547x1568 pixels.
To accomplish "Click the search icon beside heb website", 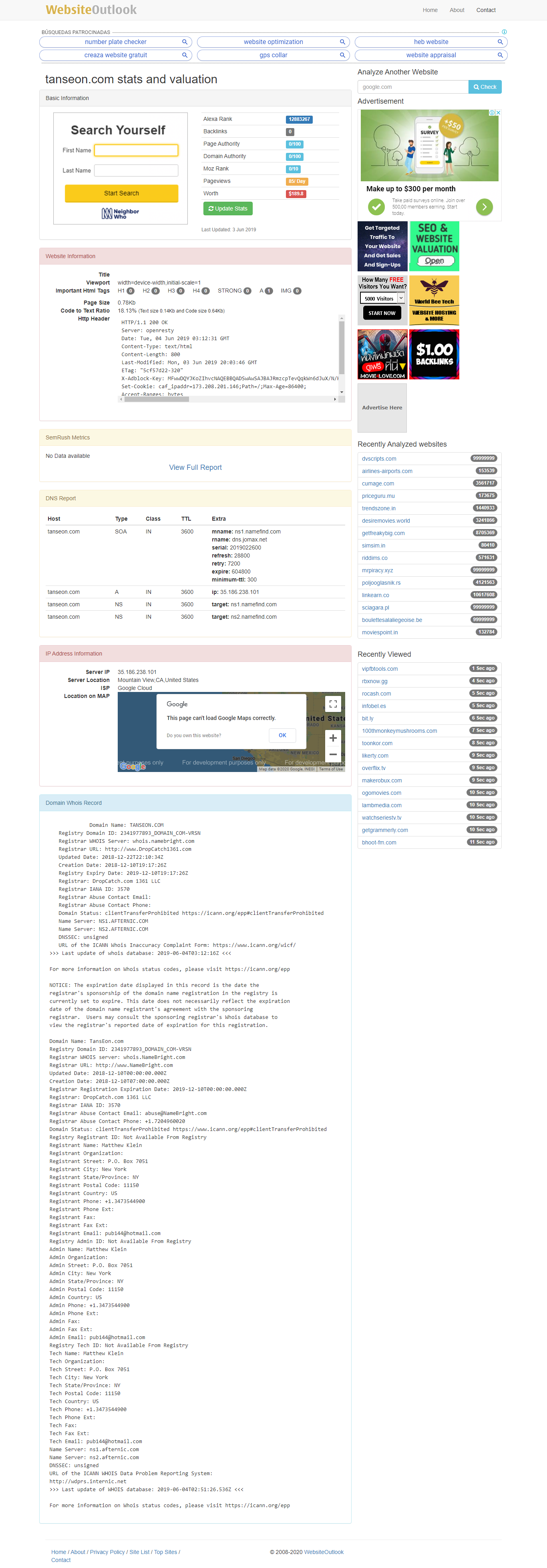I will (500, 42).
